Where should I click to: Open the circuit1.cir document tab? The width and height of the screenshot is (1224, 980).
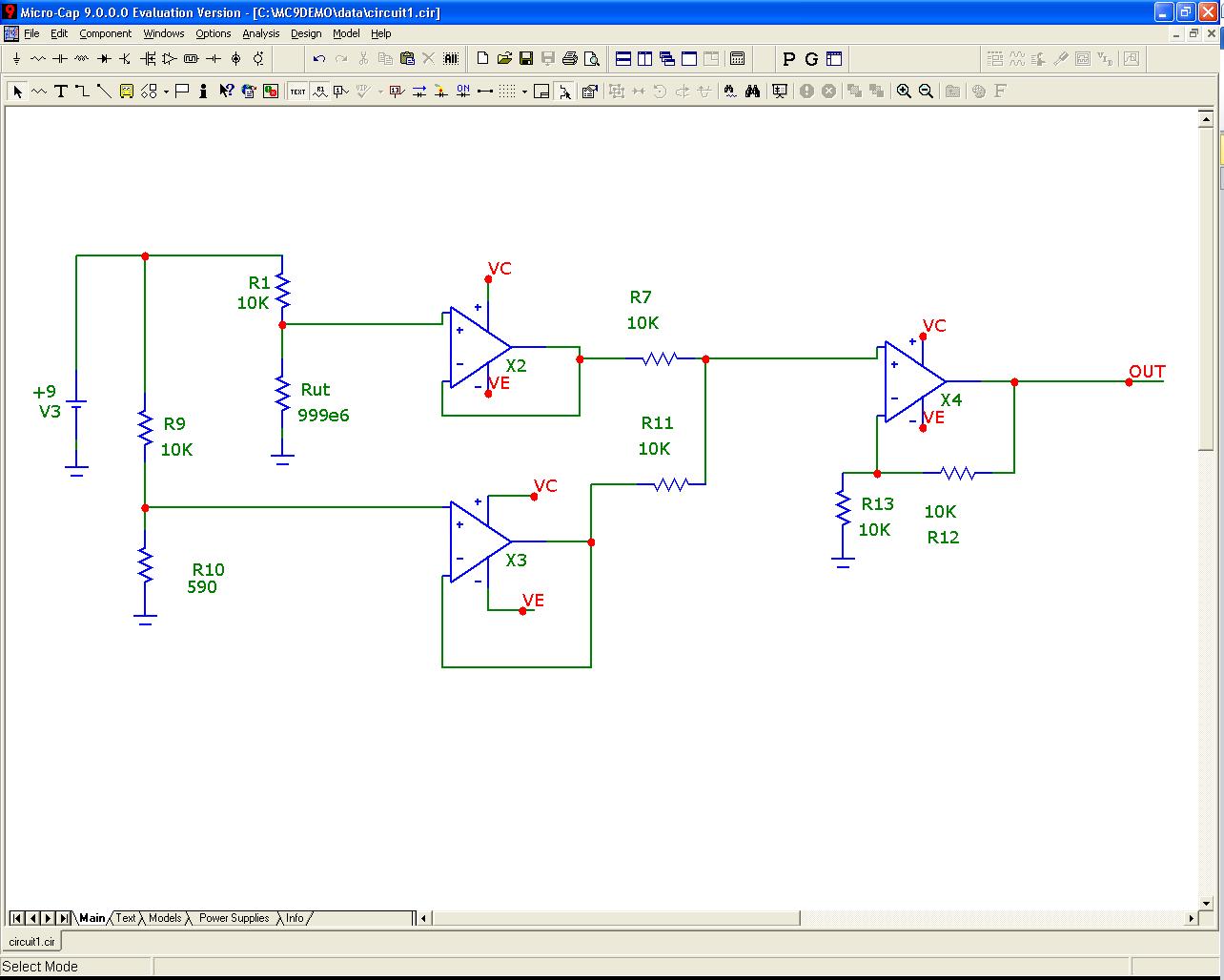[x=31, y=940]
